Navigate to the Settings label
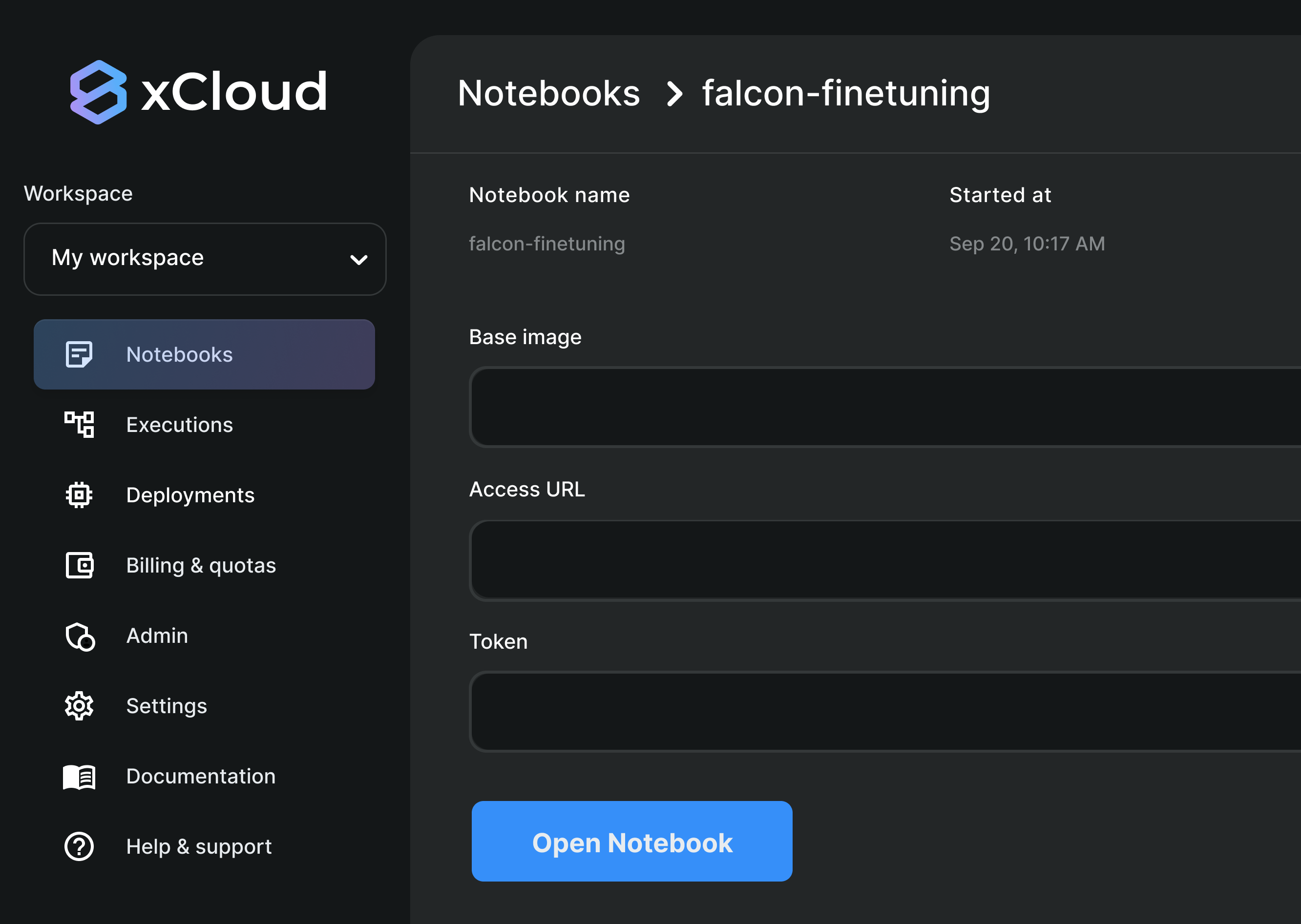1301x924 pixels. [166, 706]
